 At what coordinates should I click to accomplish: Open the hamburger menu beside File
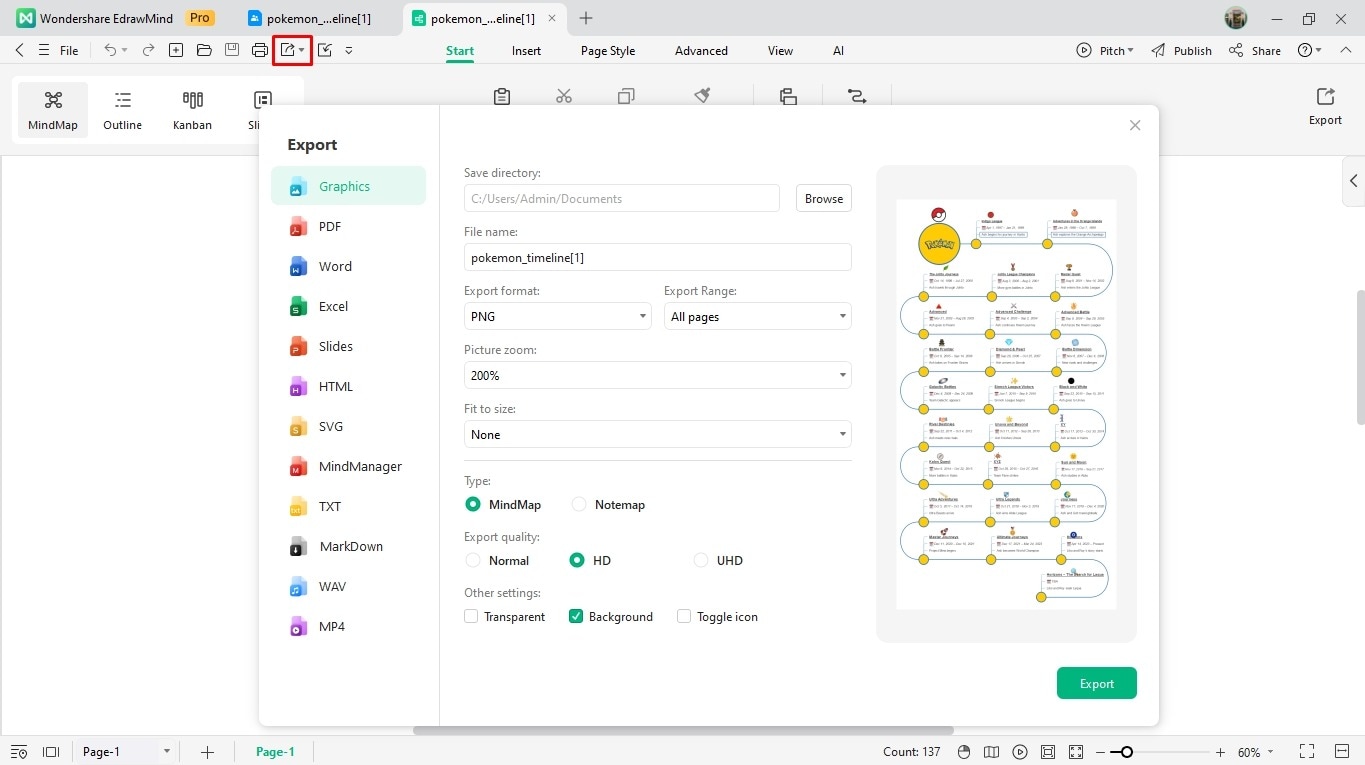click(44, 50)
